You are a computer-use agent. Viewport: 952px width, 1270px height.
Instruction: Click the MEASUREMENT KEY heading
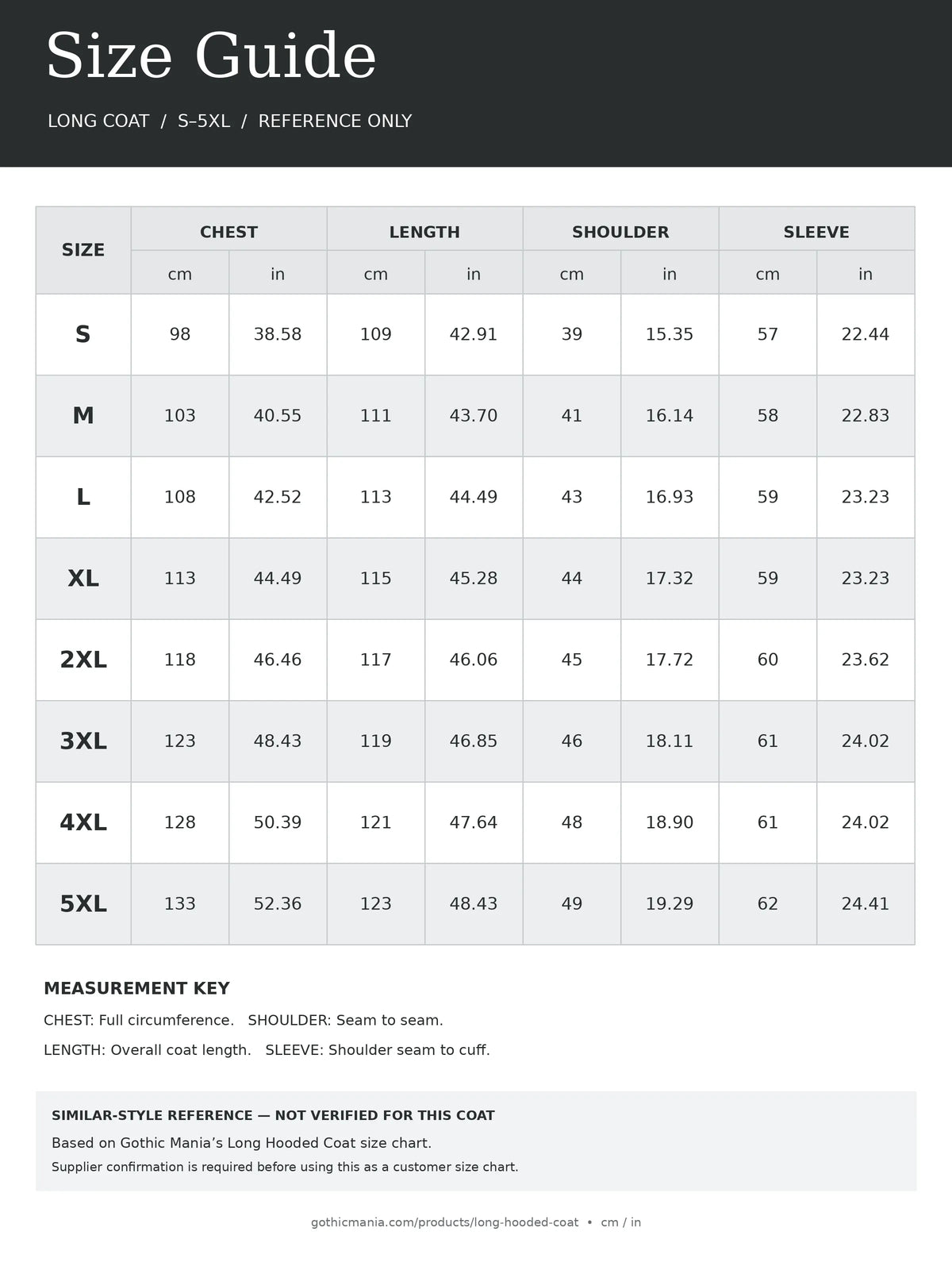click(136, 988)
